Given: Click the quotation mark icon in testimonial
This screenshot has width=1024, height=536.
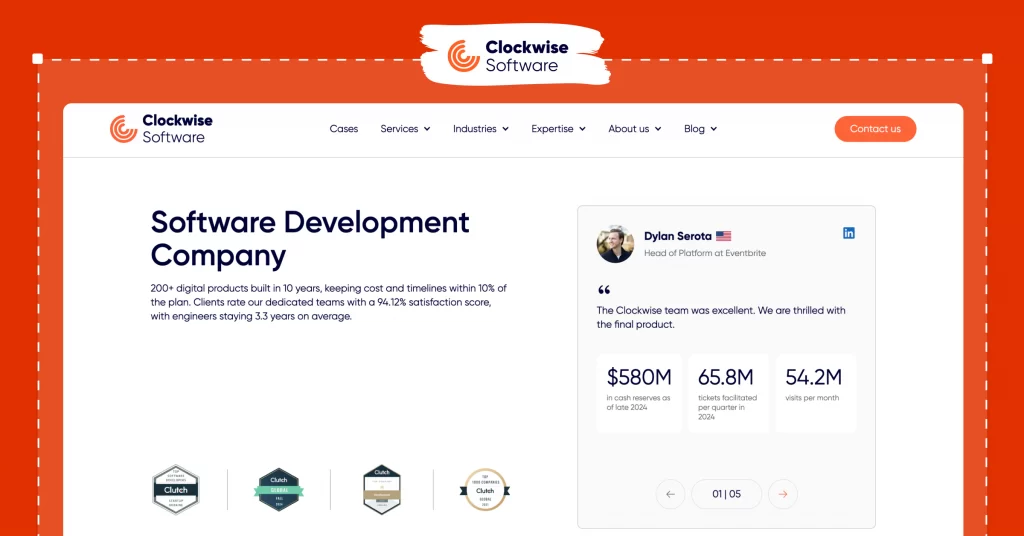Looking at the screenshot, I should click(x=604, y=290).
